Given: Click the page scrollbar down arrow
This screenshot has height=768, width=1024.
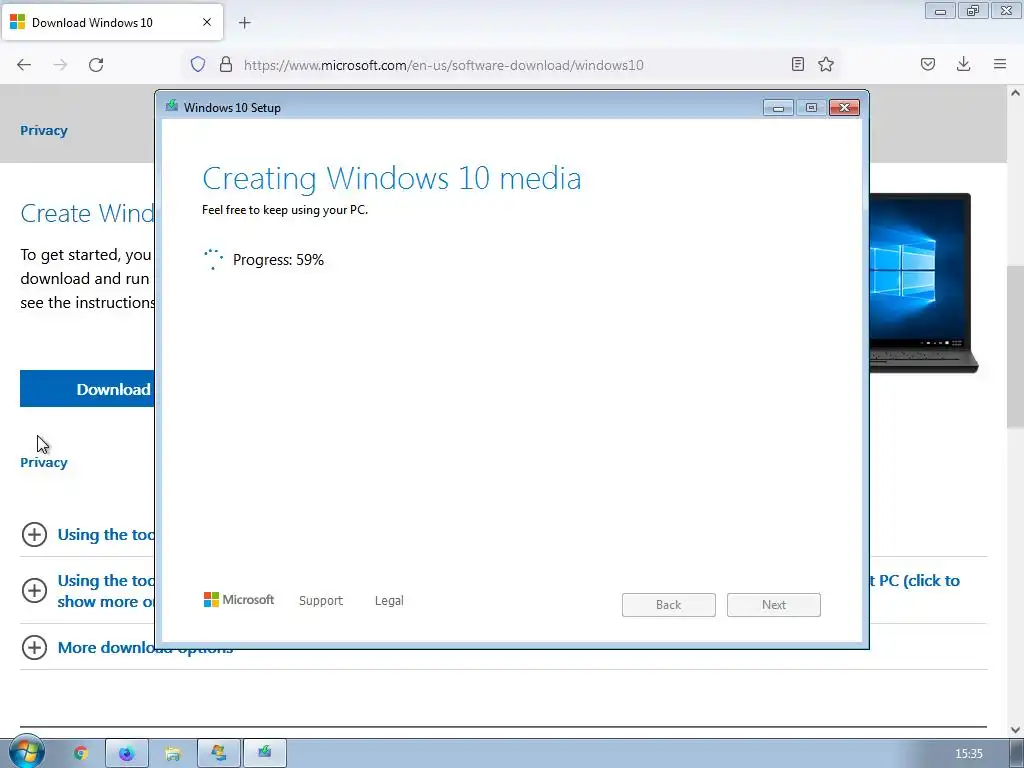Looking at the screenshot, I should click(x=1015, y=729).
